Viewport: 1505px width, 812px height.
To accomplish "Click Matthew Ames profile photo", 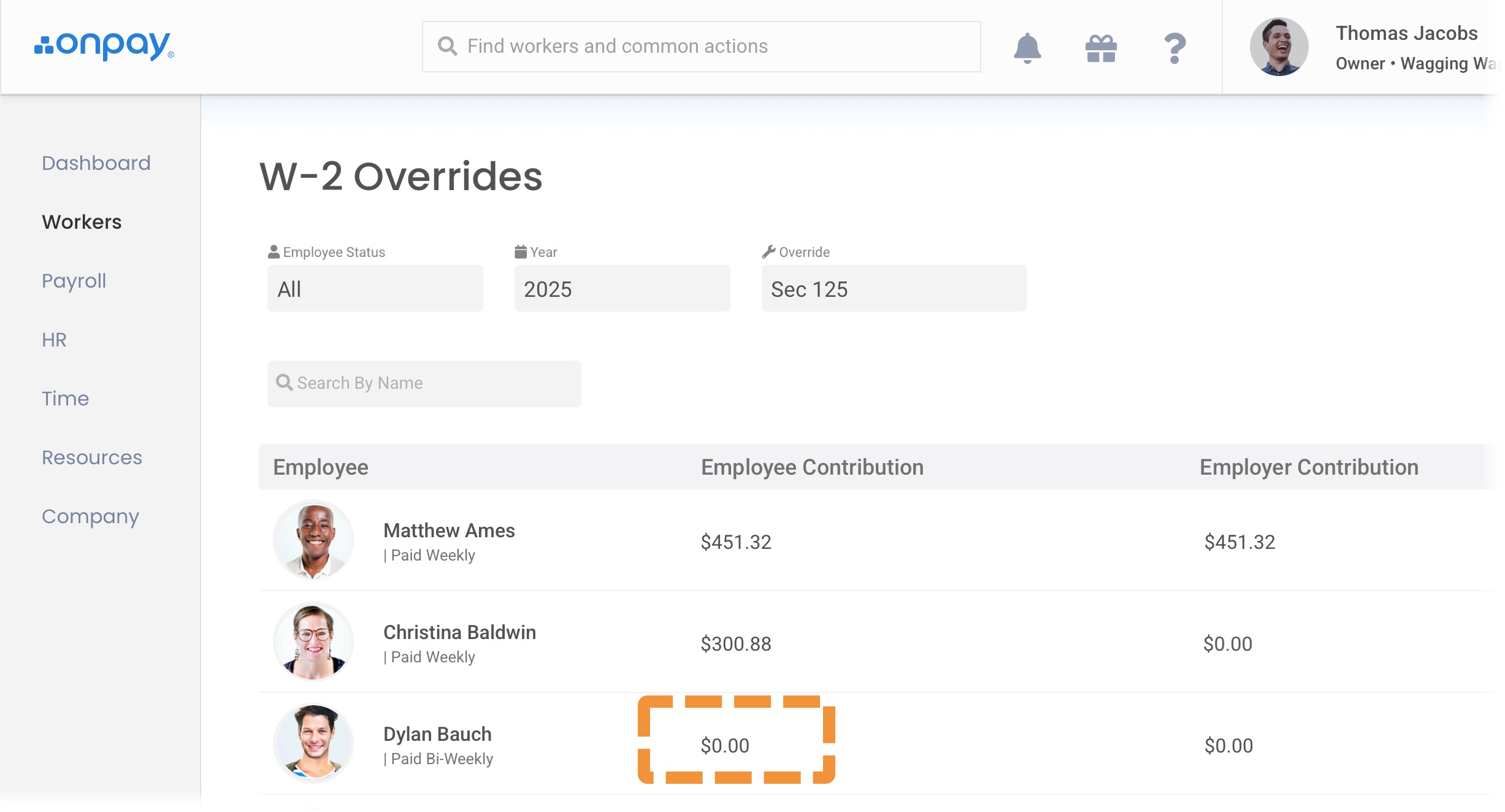I will pos(313,540).
